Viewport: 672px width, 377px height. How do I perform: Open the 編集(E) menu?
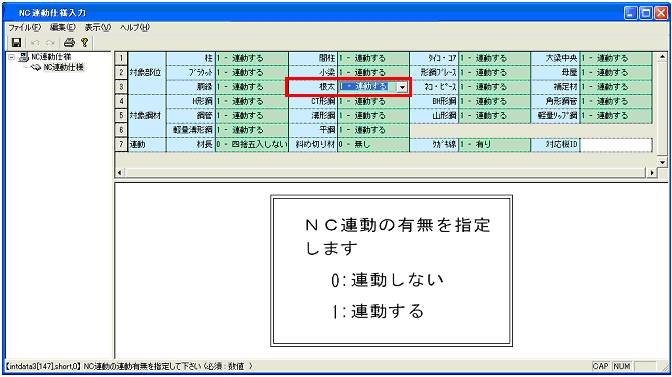click(x=63, y=27)
